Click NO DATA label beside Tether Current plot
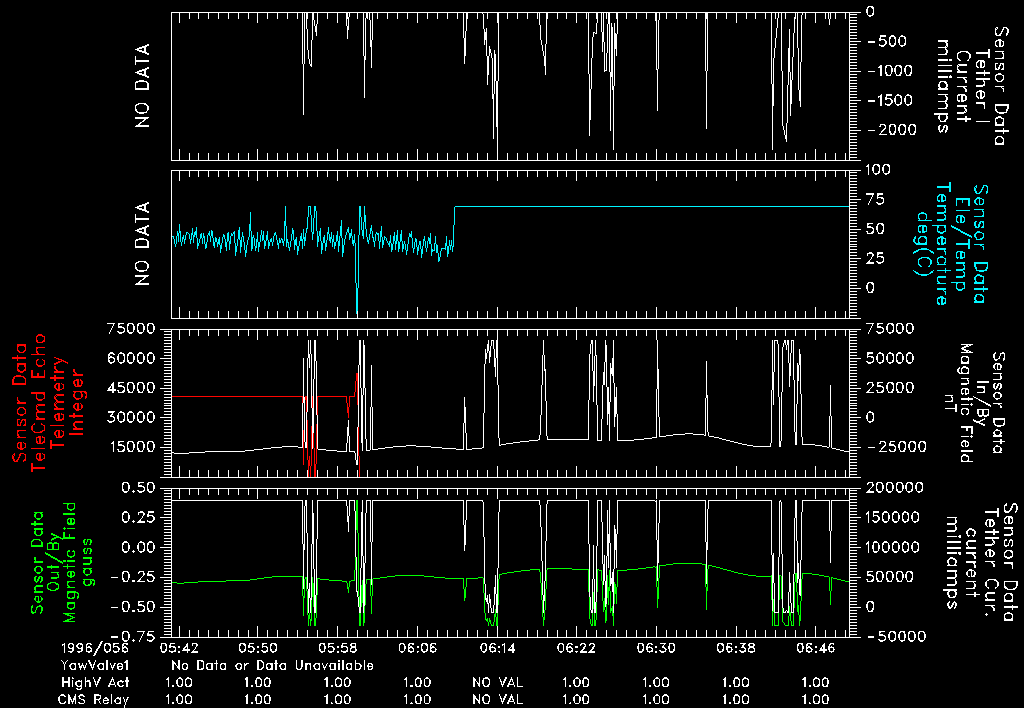 [x=144, y=86]
